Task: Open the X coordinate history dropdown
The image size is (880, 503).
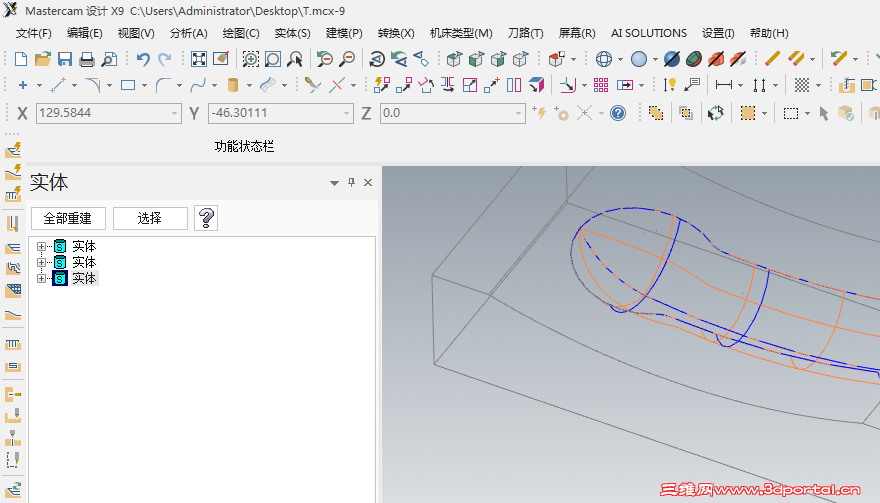Action: pos(175,113)
